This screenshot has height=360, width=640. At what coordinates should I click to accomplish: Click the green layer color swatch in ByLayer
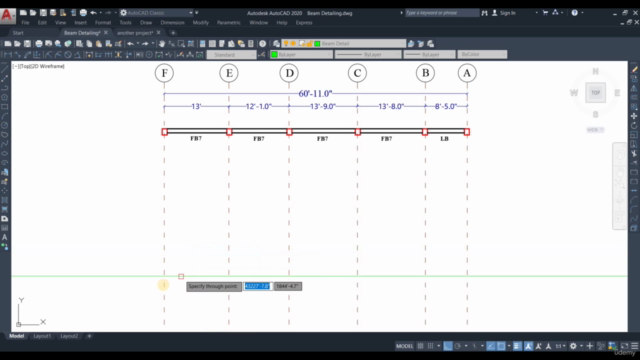tap(275, 54)
